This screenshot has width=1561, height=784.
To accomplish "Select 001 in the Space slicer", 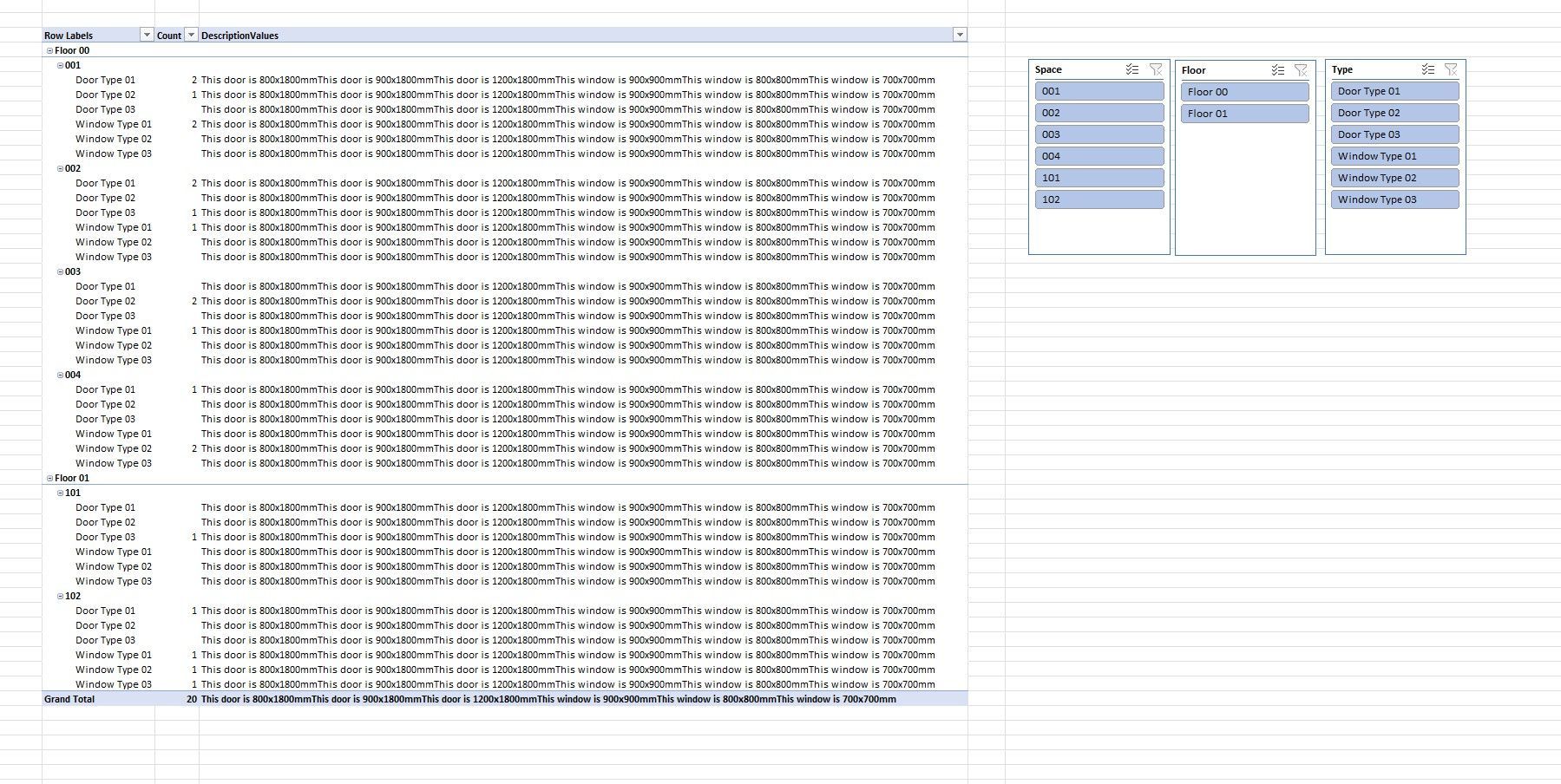I will (x=1099, y=91).
